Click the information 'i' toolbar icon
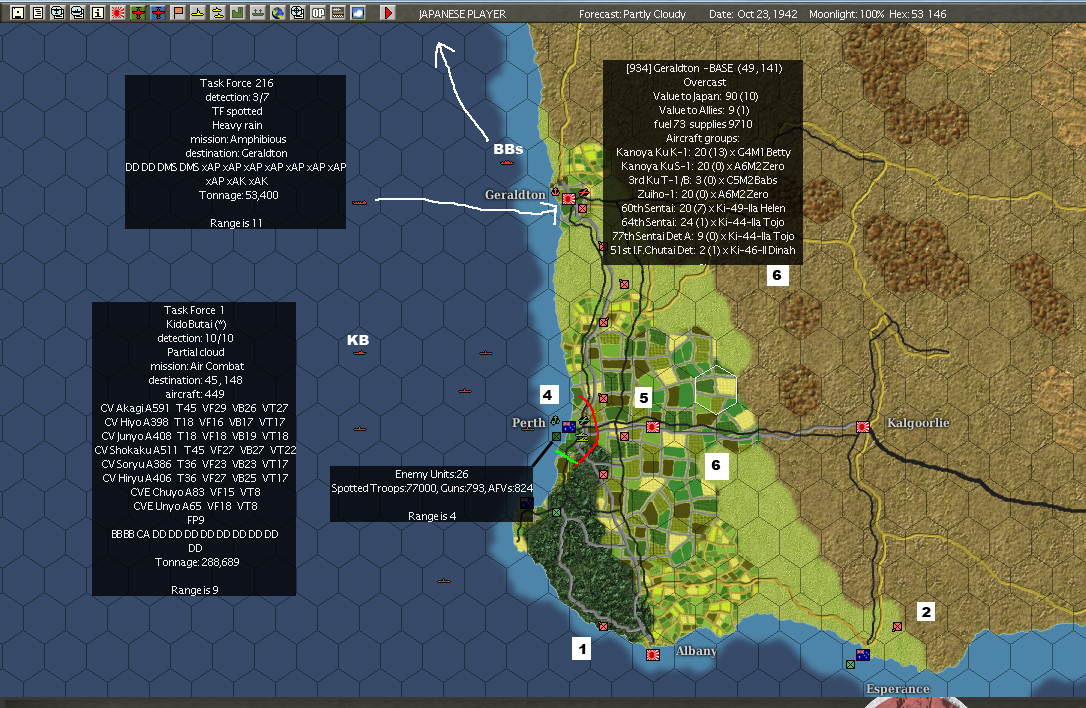This screenshot has height=708, width=1086. (x=98, y=12)
